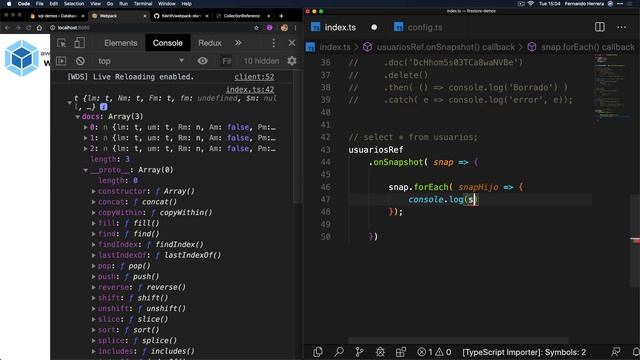Open the 'top' JavaScript context dropdown
This screenshot has width=640, height=360.
141,61
